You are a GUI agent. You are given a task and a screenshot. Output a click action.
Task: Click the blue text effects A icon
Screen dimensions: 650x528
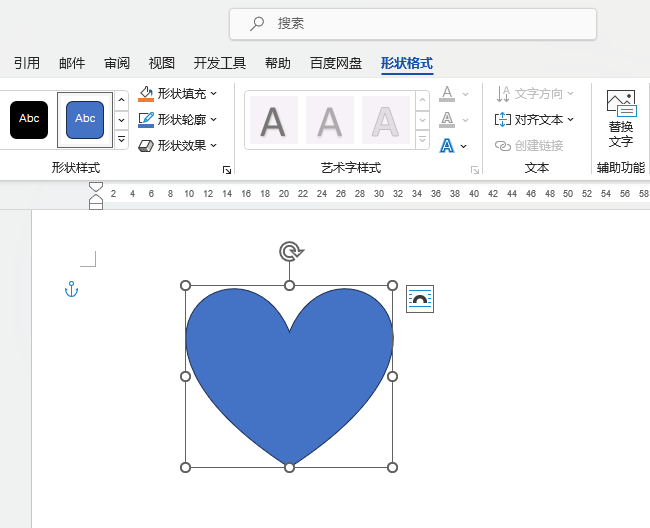tap(447, 146)
